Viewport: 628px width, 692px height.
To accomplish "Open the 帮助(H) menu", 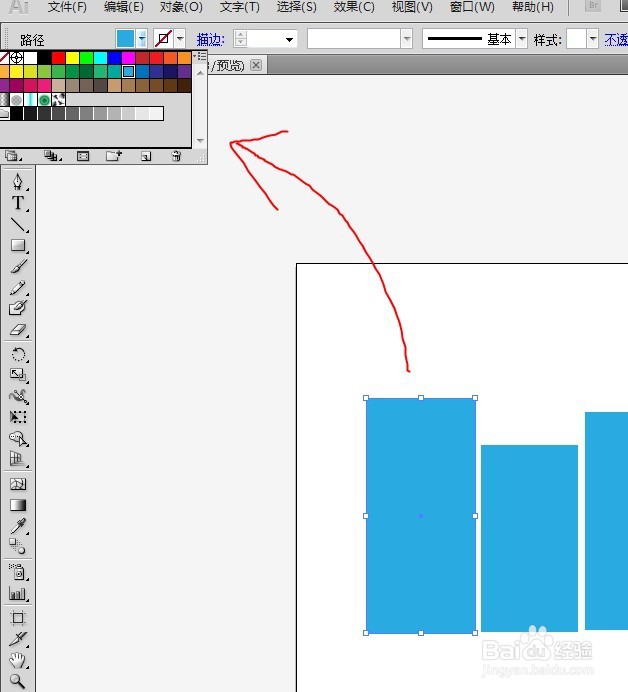I will (x=533, y=7).
